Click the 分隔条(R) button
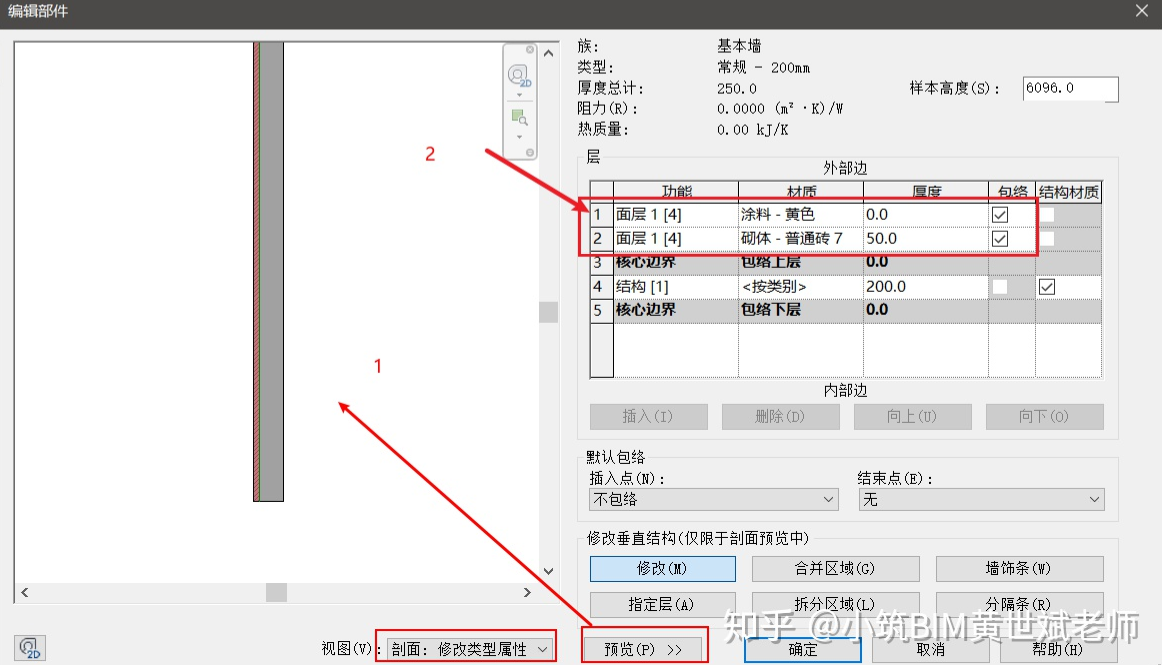The width and height of the screenshot is (1162, 665). pos(1019,604)
